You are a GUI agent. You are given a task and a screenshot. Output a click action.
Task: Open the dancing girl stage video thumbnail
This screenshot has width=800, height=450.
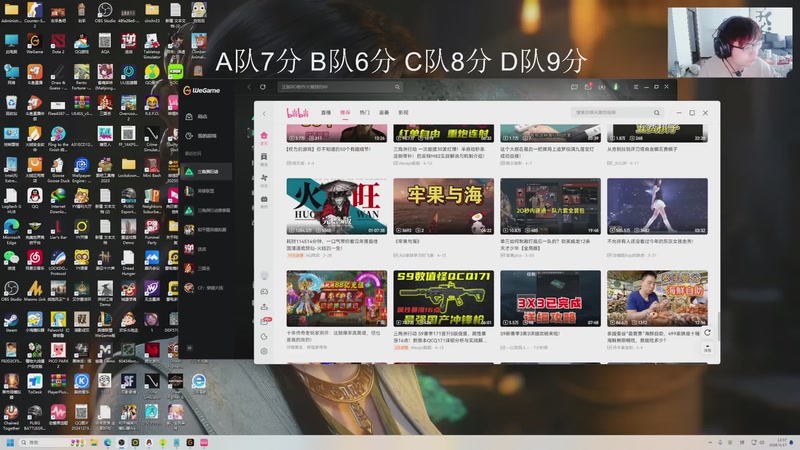[x=657, y=207]
